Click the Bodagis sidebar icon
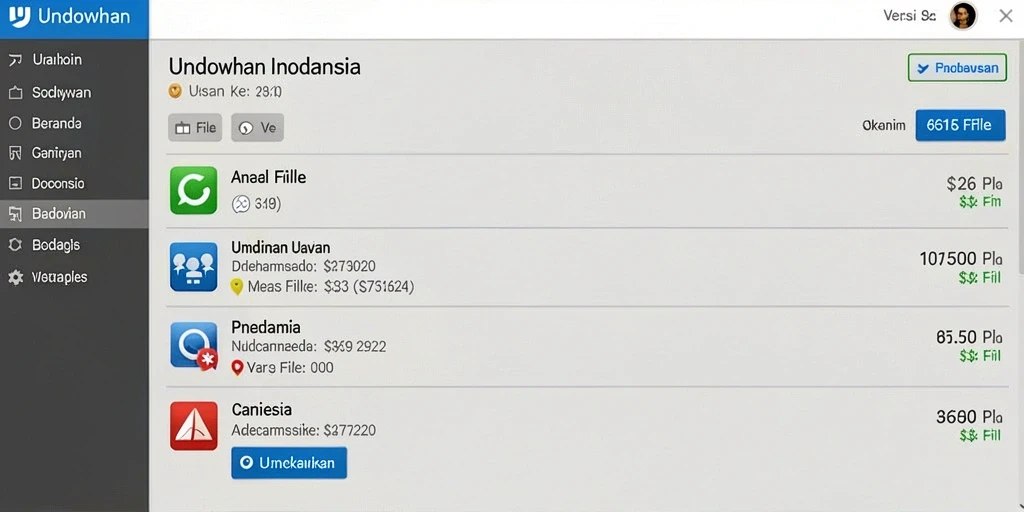The image size is (1024, 512). pos(15,246)
